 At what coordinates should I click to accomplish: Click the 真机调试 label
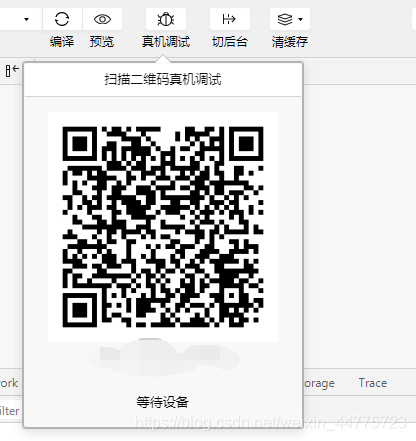[x=166, y=42]
